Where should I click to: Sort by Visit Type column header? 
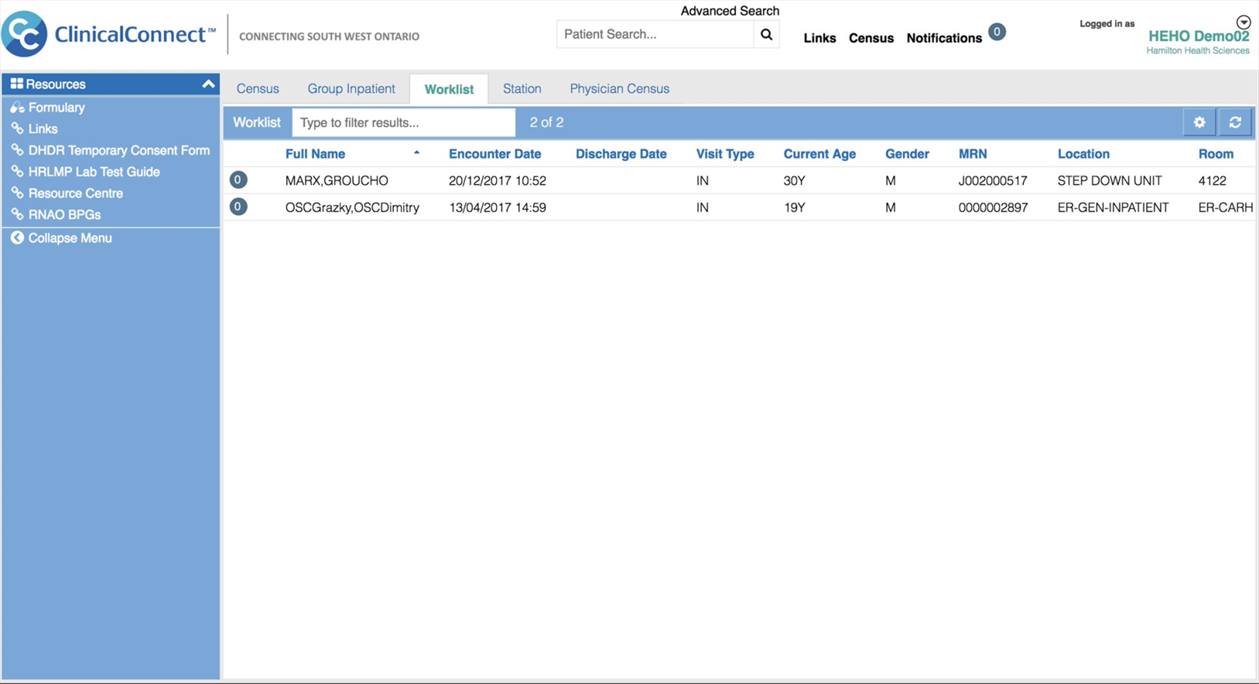725,154
